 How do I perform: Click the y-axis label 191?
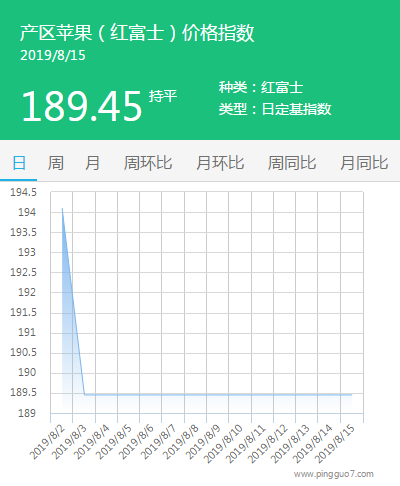pyautogui.click(x=27, y=332)
